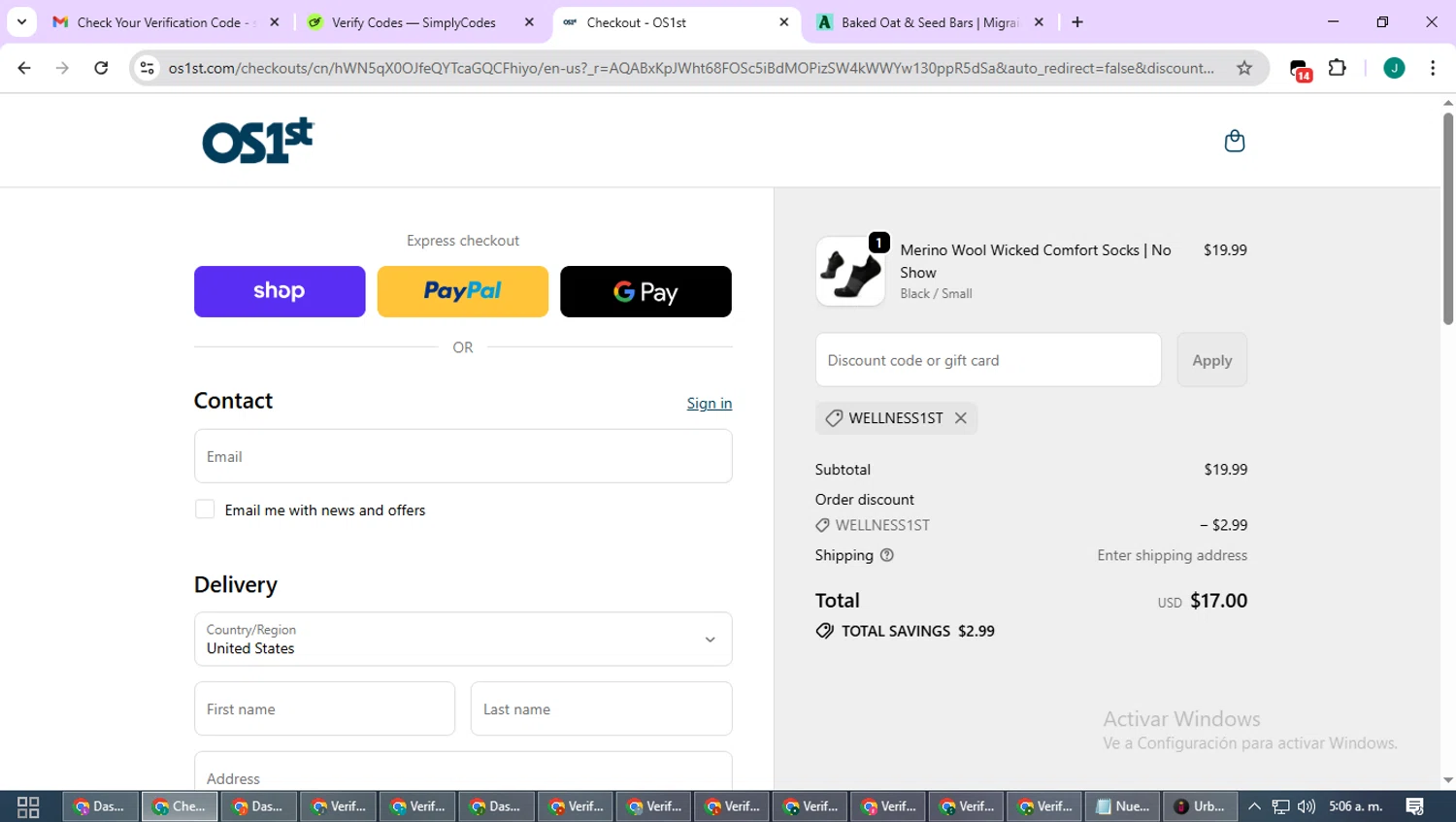Click the $17.00 total amount
Image resolution: width=1456 pixels, height=822 pixels.
(1219, 600)
